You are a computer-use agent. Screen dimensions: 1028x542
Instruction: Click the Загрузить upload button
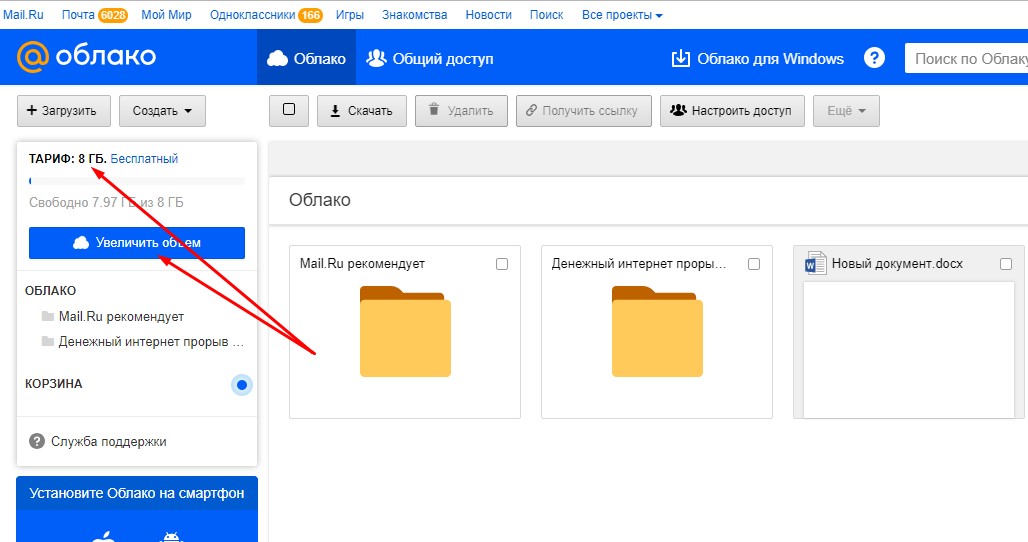point(64,111)
